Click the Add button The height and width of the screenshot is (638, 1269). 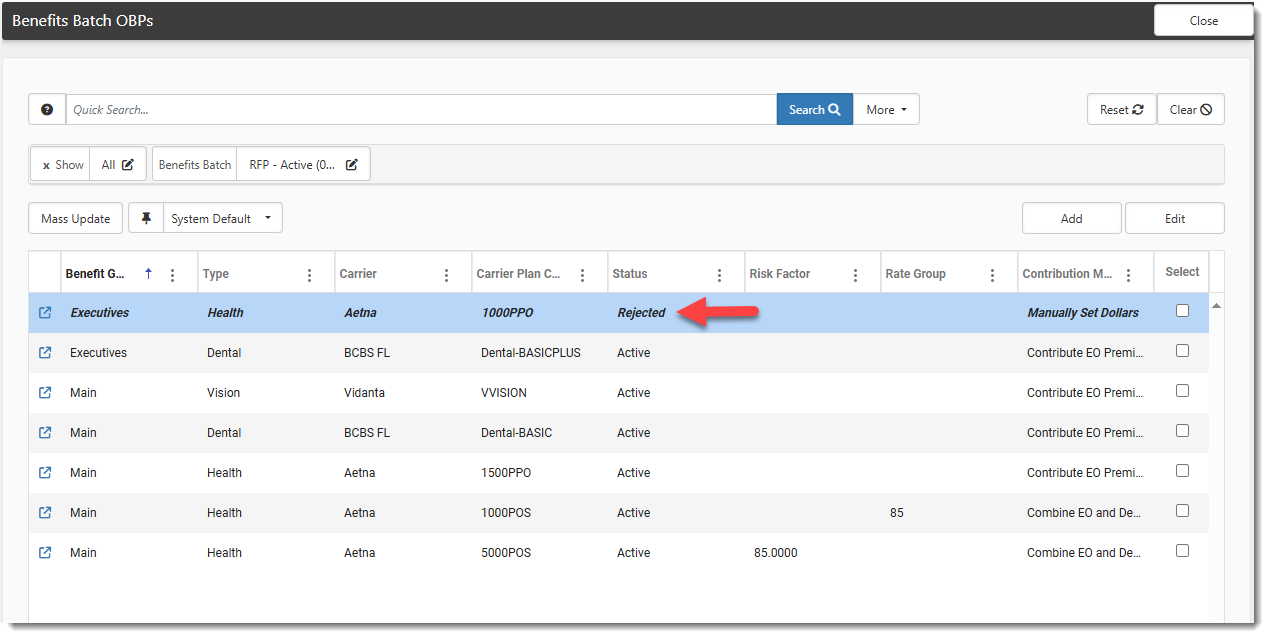coord(1072,218)
